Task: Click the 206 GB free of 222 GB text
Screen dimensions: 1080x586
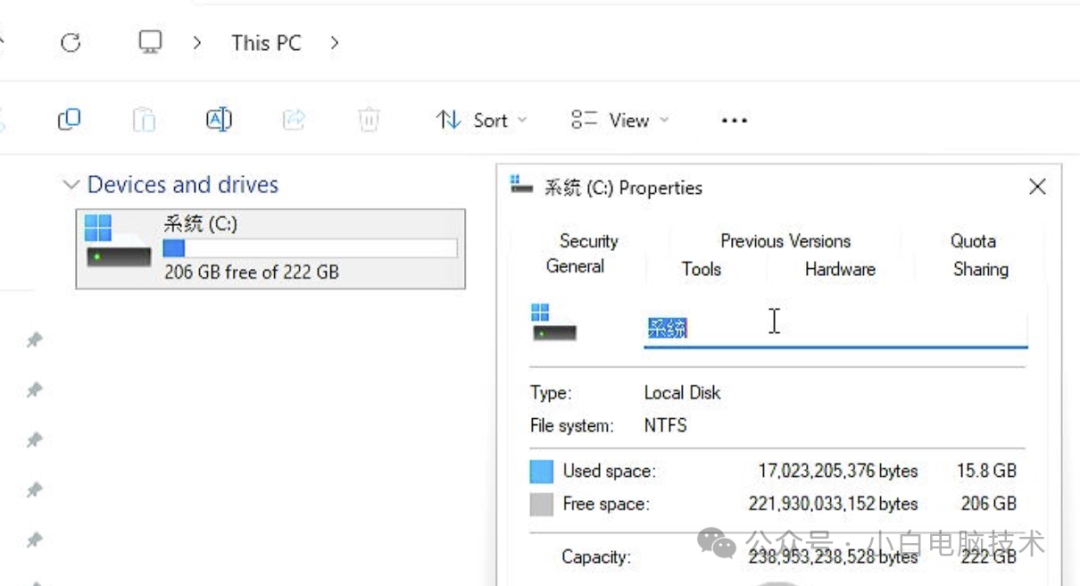Action: point(251,272)
